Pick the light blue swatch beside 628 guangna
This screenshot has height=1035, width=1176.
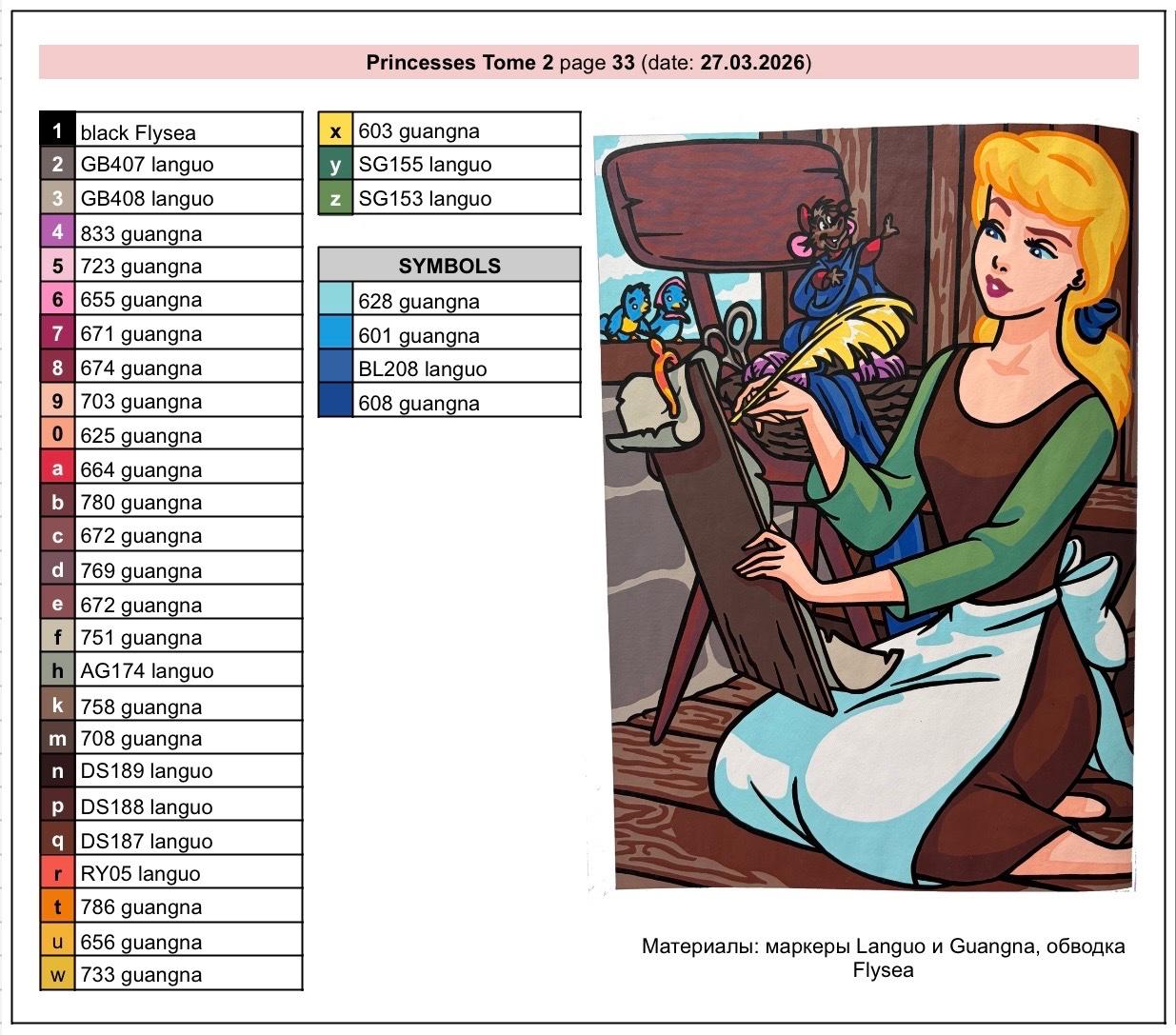335,300
